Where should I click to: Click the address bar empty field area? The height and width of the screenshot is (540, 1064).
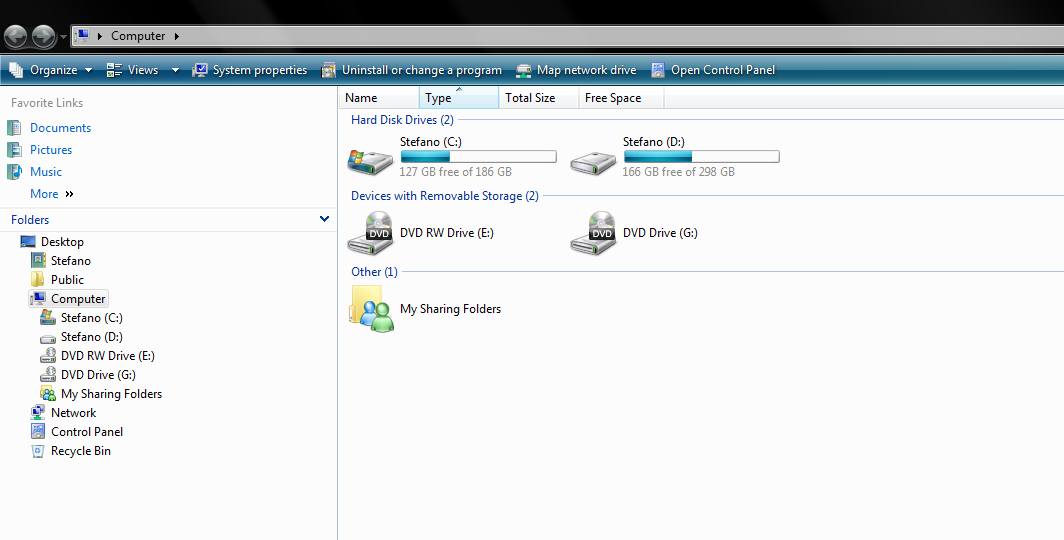(x=621, y=36)
